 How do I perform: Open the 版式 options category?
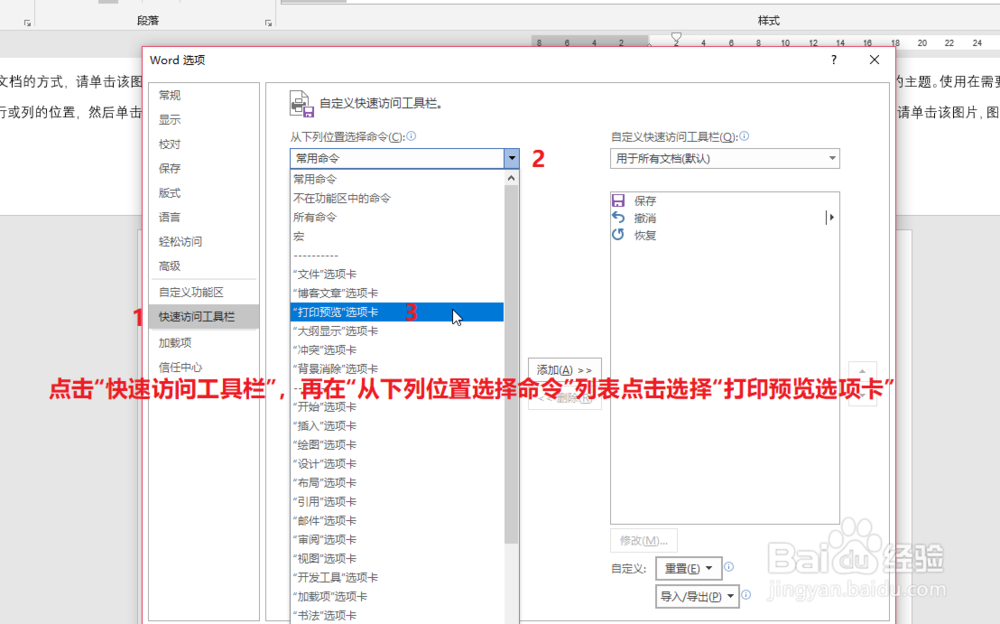[x=203, y=193]
